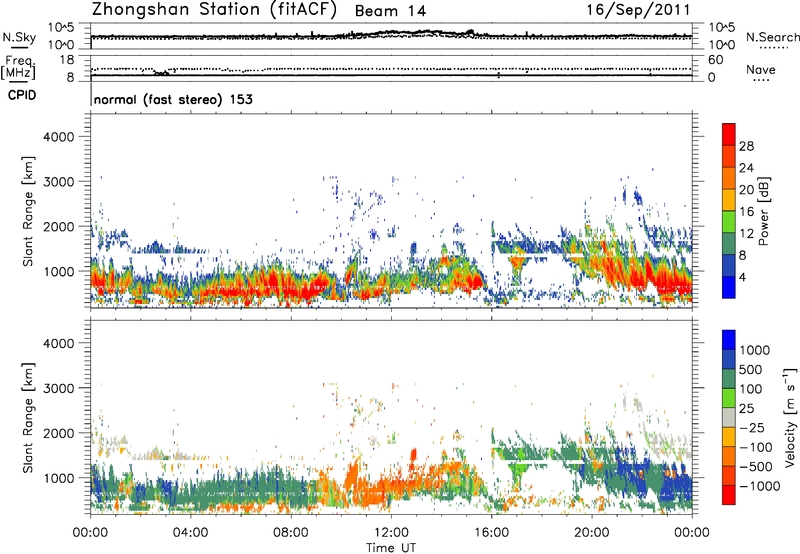This screenshot has height=554, width=800.
Task: Click the "-100" label on Velocity color bar
Action: click(756, 447)
